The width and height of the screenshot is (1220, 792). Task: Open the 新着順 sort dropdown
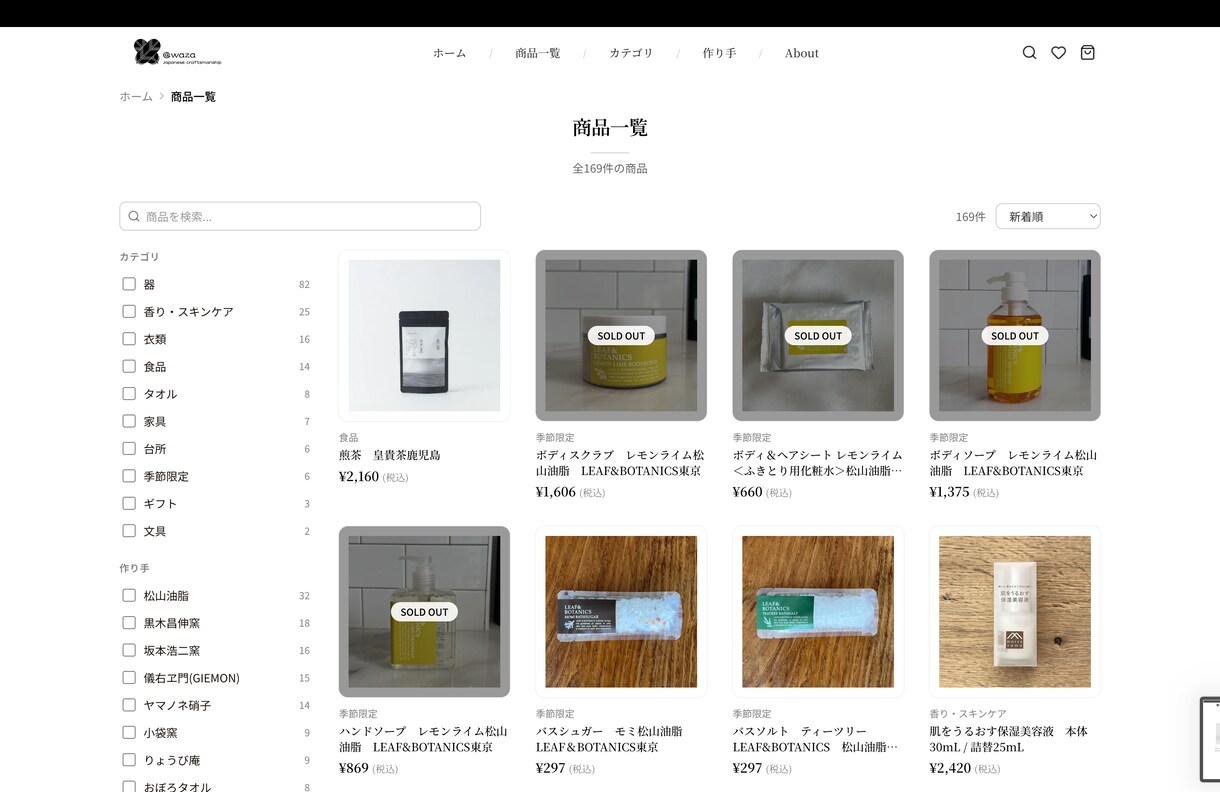click(x=1048, y=216)
